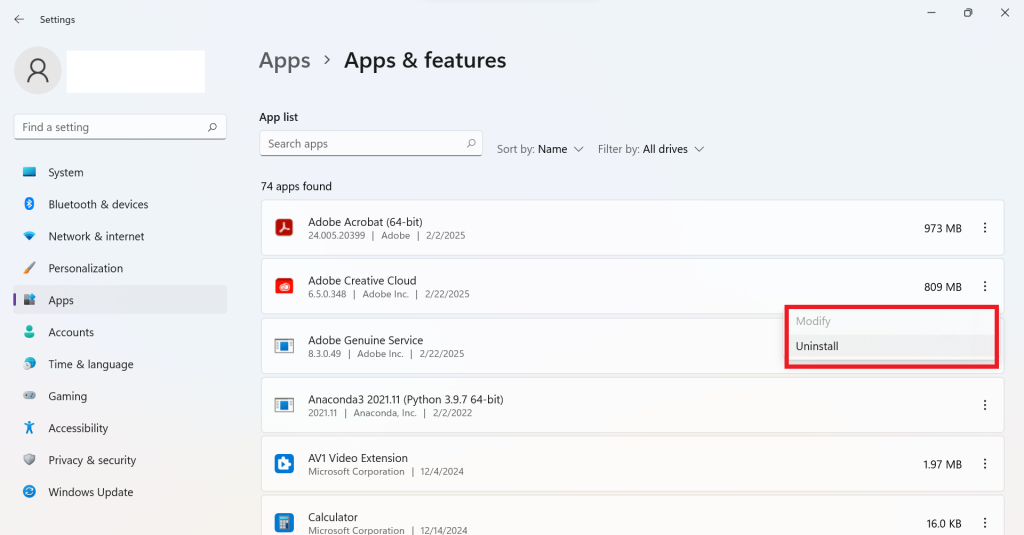Open more options for Adobe Acrobat
The height and width of the screenshot is (535, 1024).
pyautogui.click(x=985, y=228)
